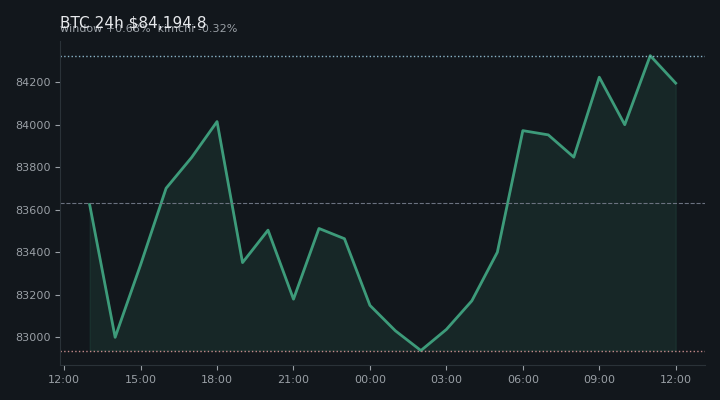Click the 12:00 label right after 09:00
720x400 pixels.
[675, 379]
